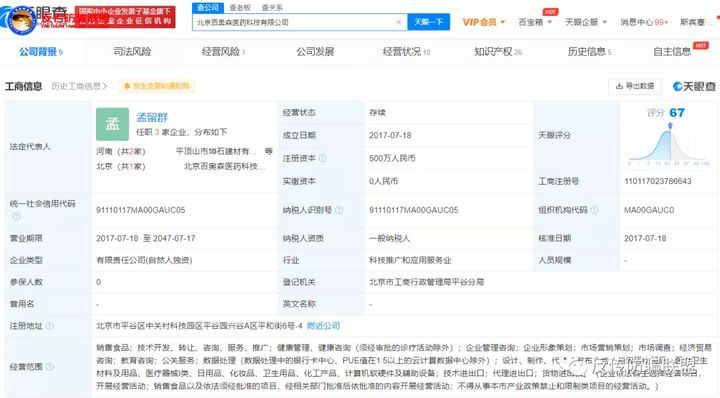The width and height of the screenshot is (720, 398).
Task: Click the 注册资本 help icon
Action: tap(323, 158)
